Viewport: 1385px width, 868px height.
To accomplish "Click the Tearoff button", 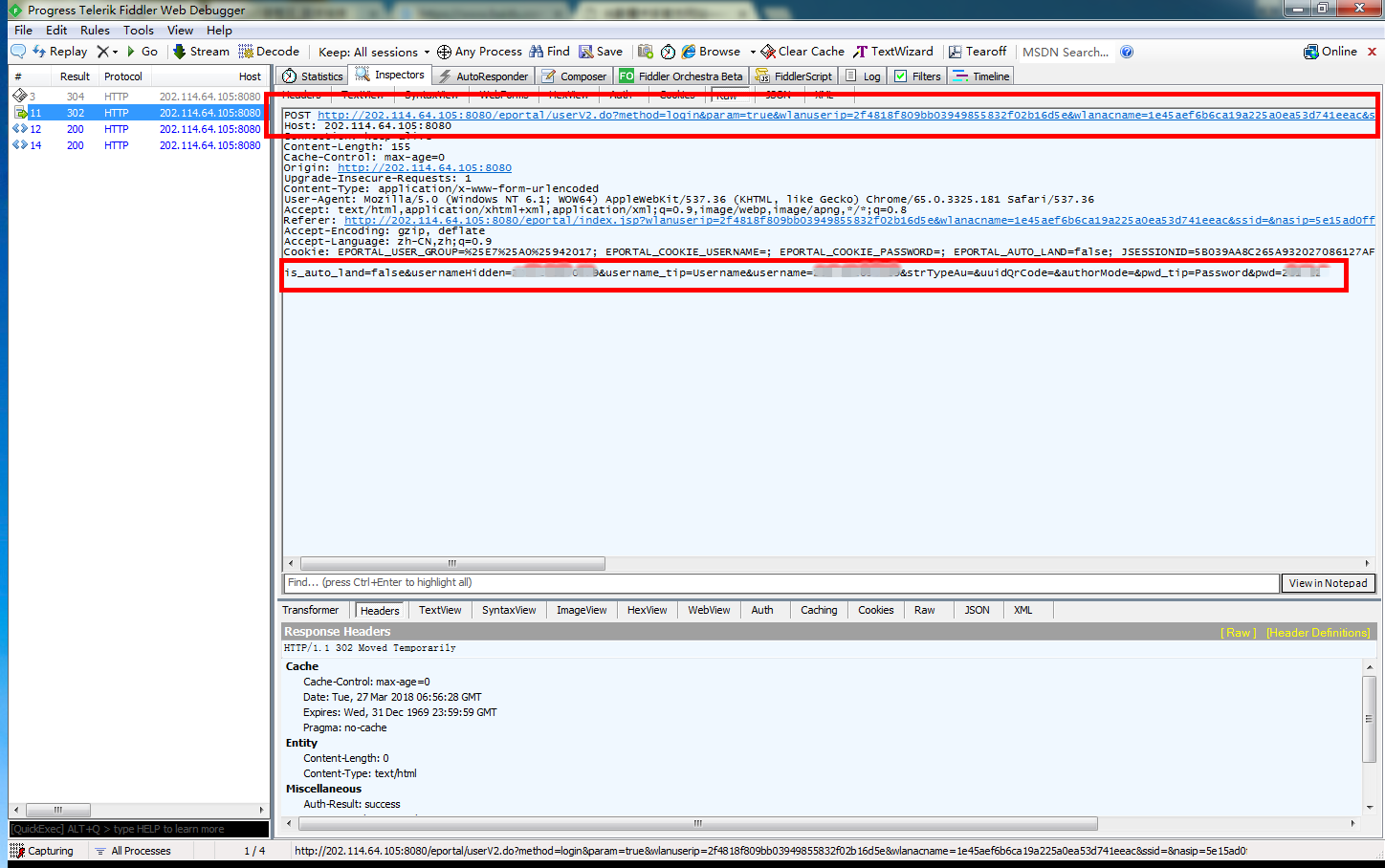I will [978, 52].
